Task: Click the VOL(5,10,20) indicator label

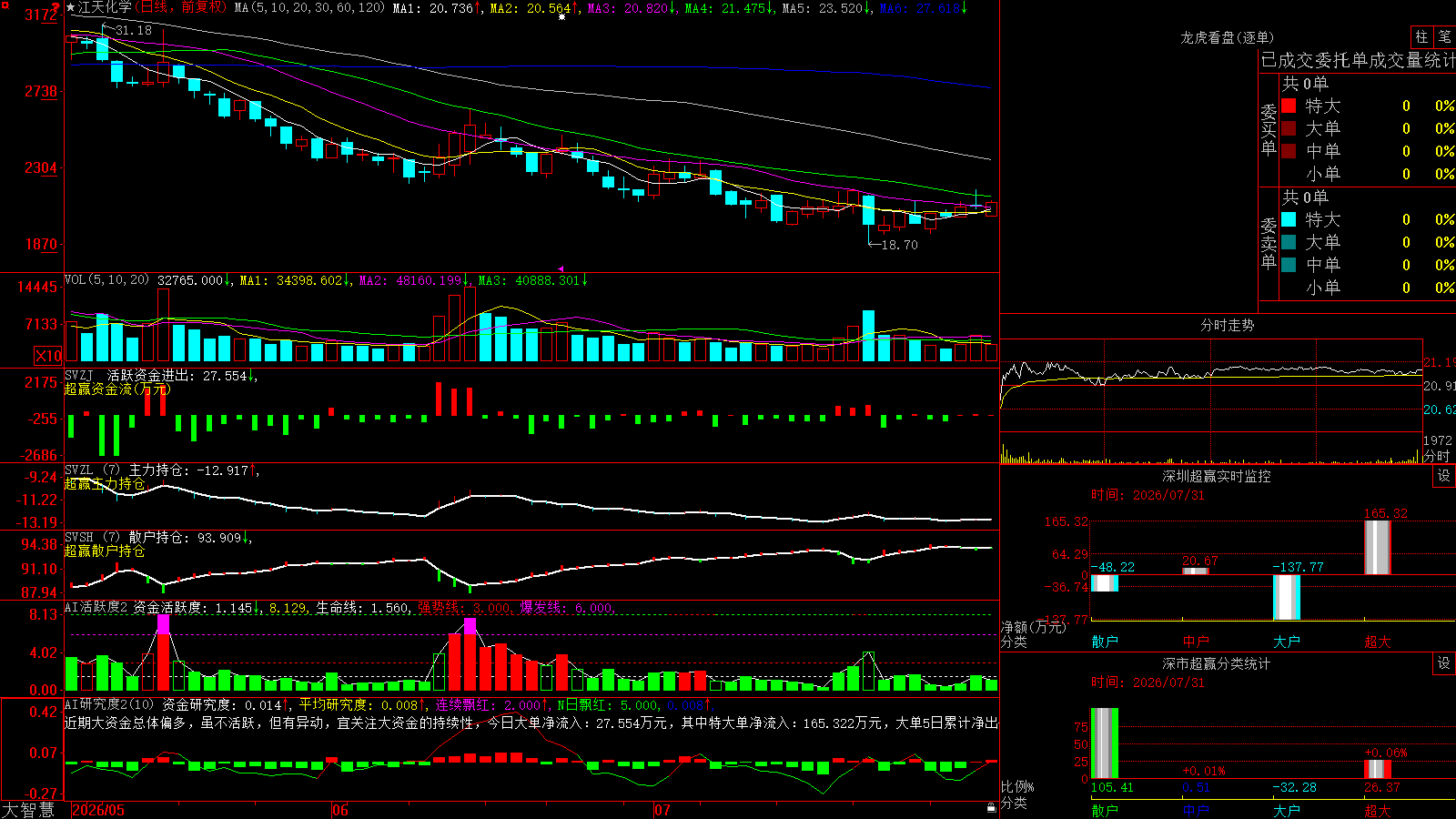Action: pyautogui.click(x=106, y=280)
